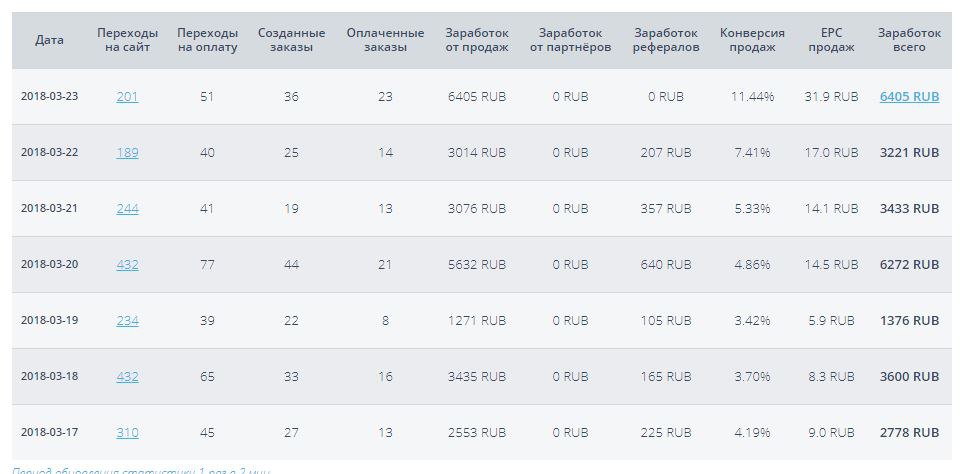Screen dimensions: 960x474
Task: Click the EPC продаж column header
Action: pyautogui.click(x=831, y=40)
